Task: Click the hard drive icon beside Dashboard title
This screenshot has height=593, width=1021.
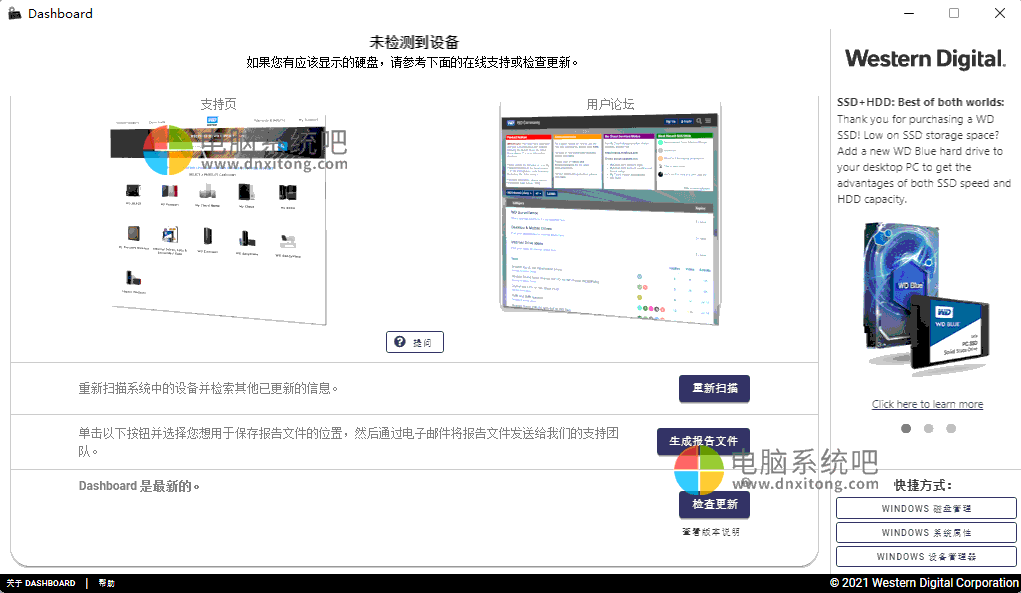Action: pyautogui.click(x=14, y=13)
